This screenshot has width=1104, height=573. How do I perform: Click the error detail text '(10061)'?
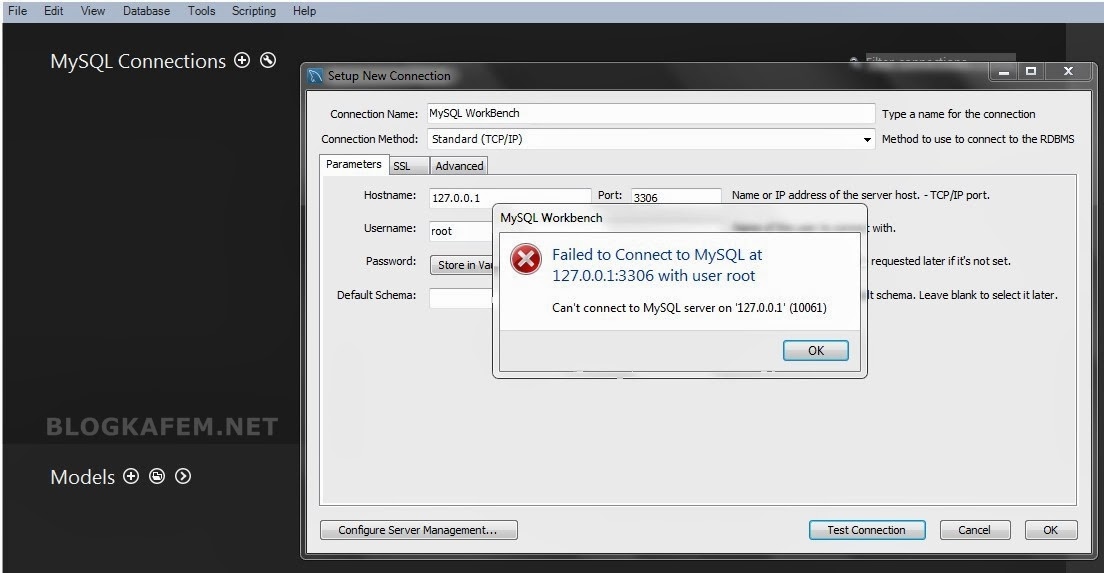point(808,308)
